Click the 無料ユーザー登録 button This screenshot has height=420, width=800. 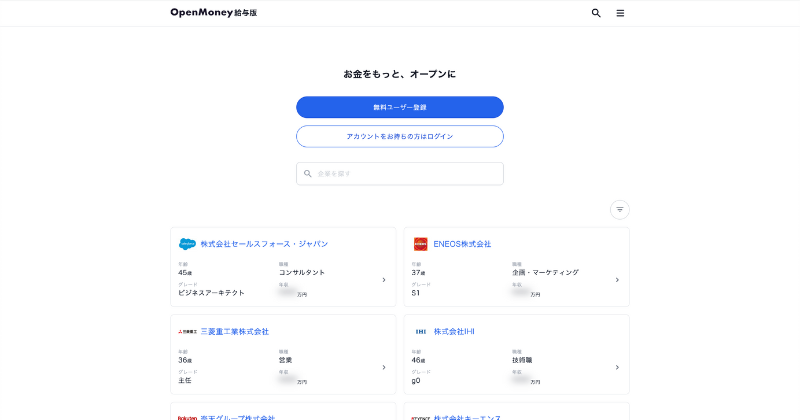click(399, 107)
